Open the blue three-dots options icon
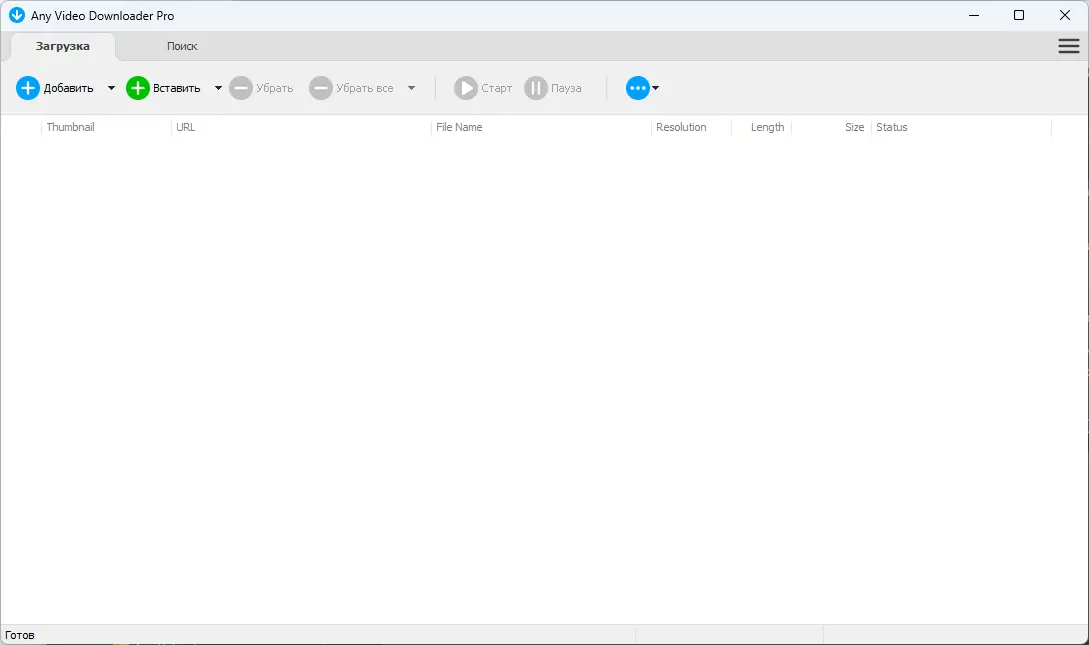1089x645 pixels. [637, 88]
